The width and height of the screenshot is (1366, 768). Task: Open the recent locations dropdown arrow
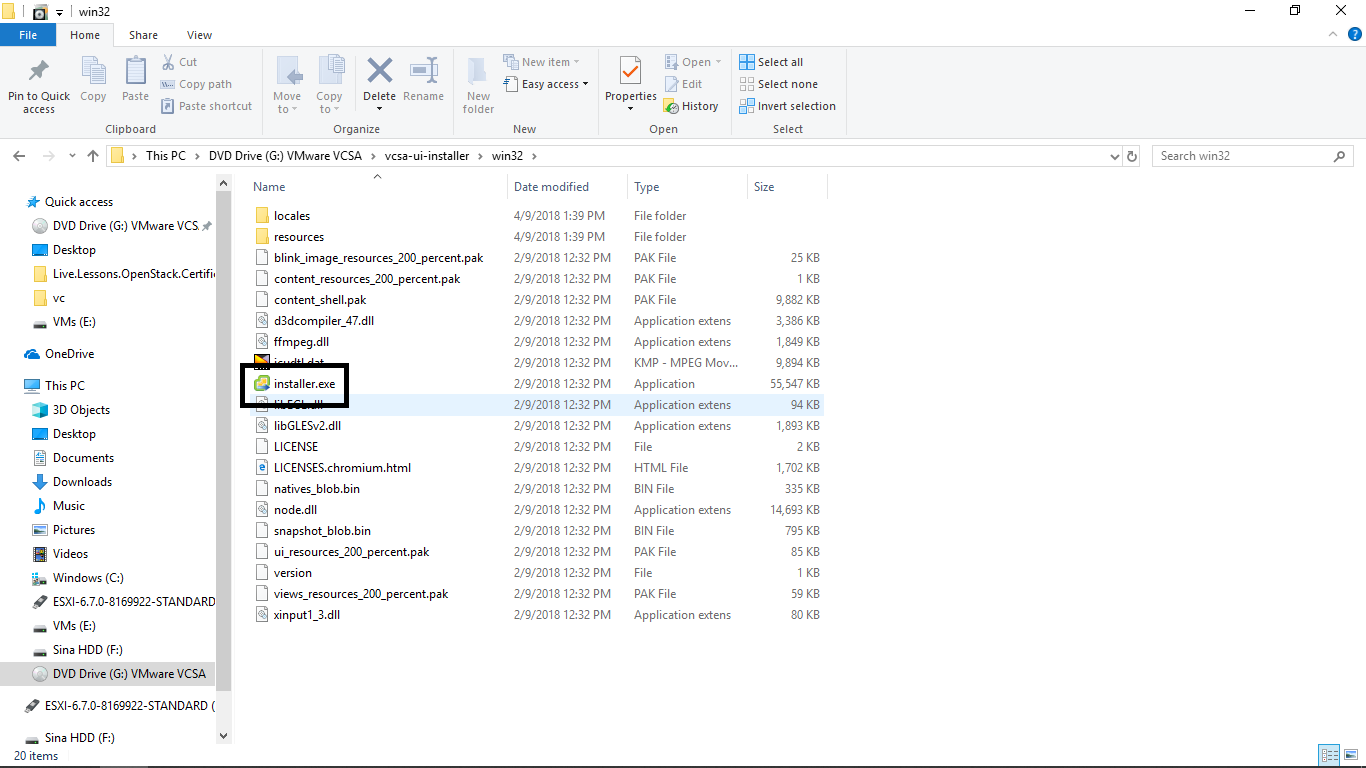click(71, 157)
